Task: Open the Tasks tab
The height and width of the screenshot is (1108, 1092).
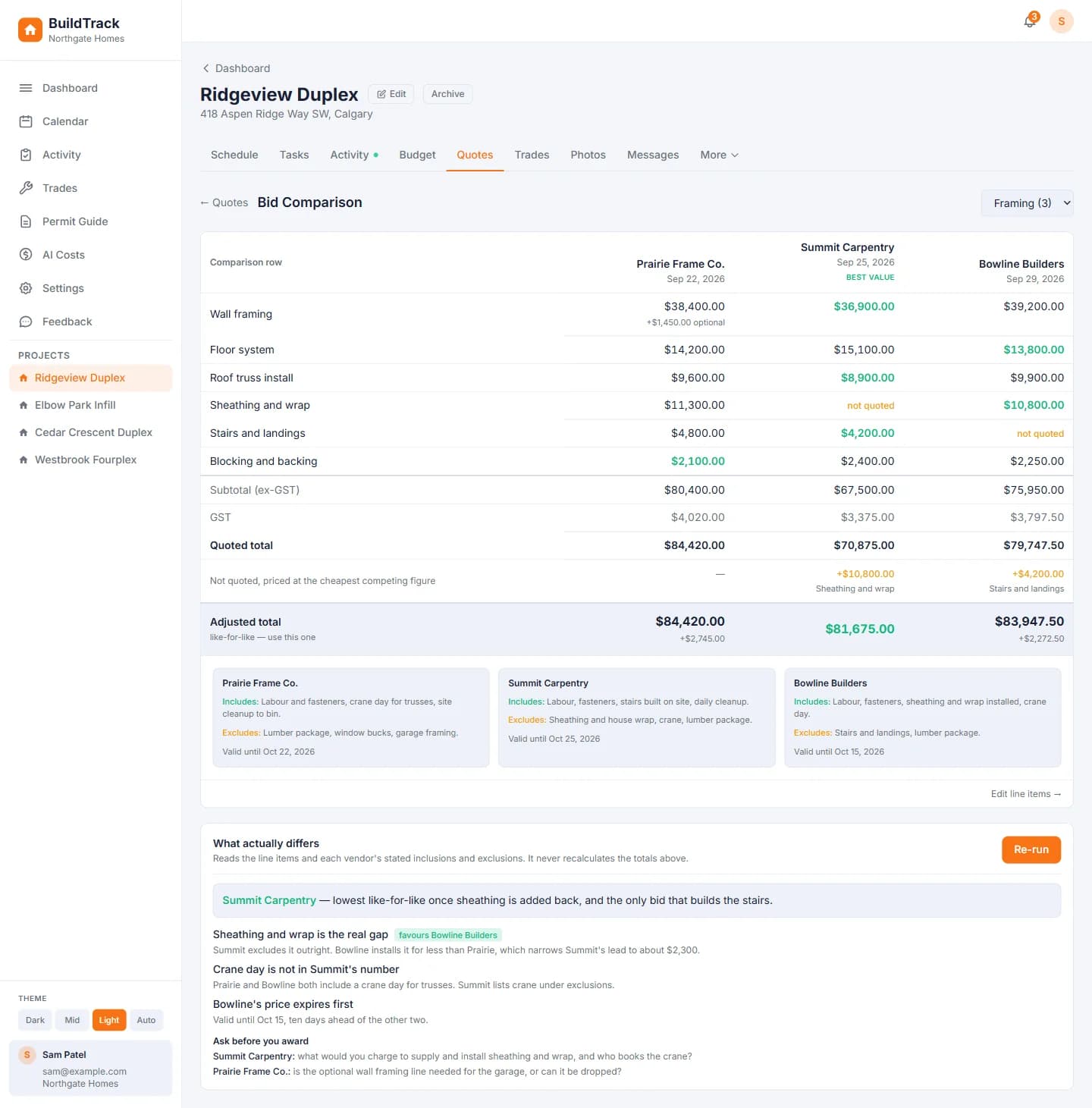Action: click(294, 155)
